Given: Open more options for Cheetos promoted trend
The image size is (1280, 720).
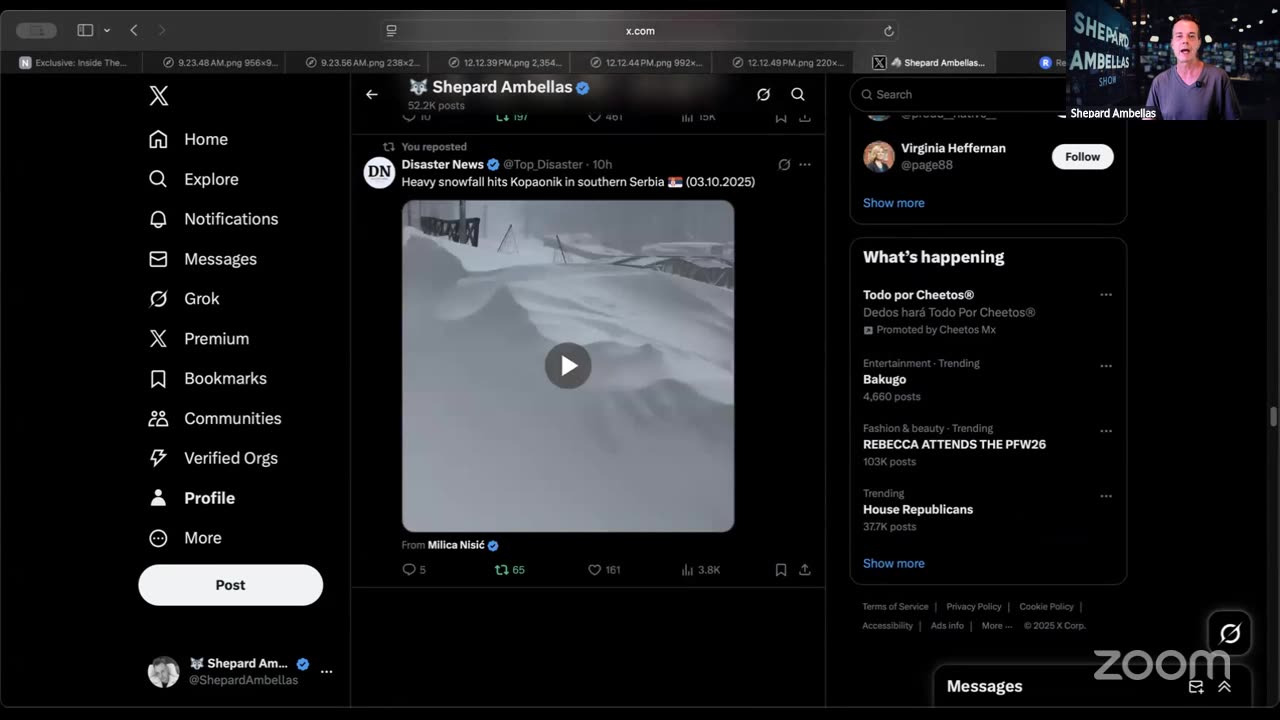Looking at the screenshot, I should coord(1106,295).
